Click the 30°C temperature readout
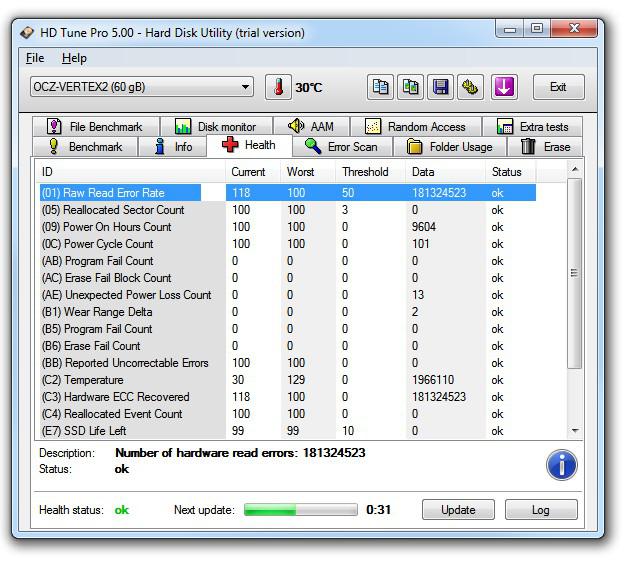Viewport: 627px width, 564px height. click(x=309, y=88)
